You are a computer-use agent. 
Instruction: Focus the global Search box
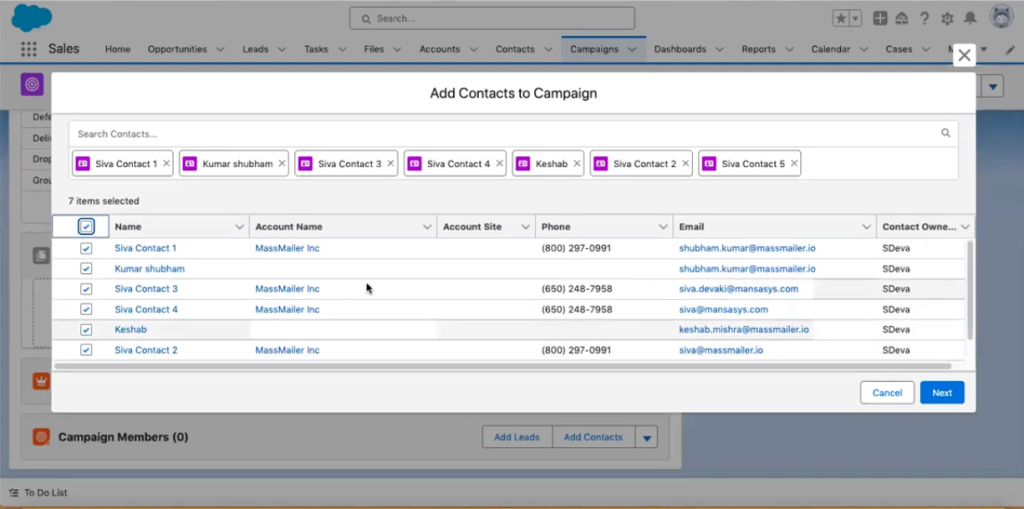[492, 18]
